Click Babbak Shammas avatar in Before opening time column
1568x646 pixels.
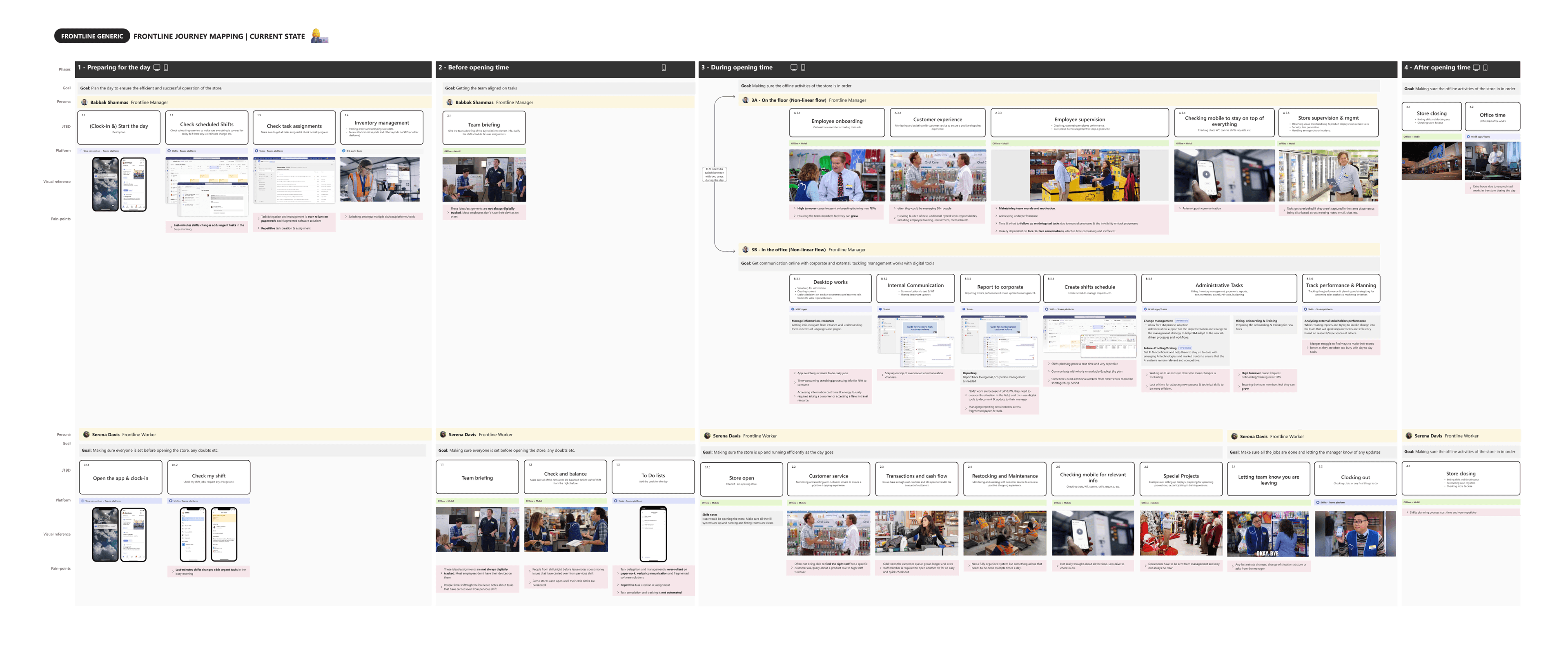pyautogui.click(x=449, y=102)
